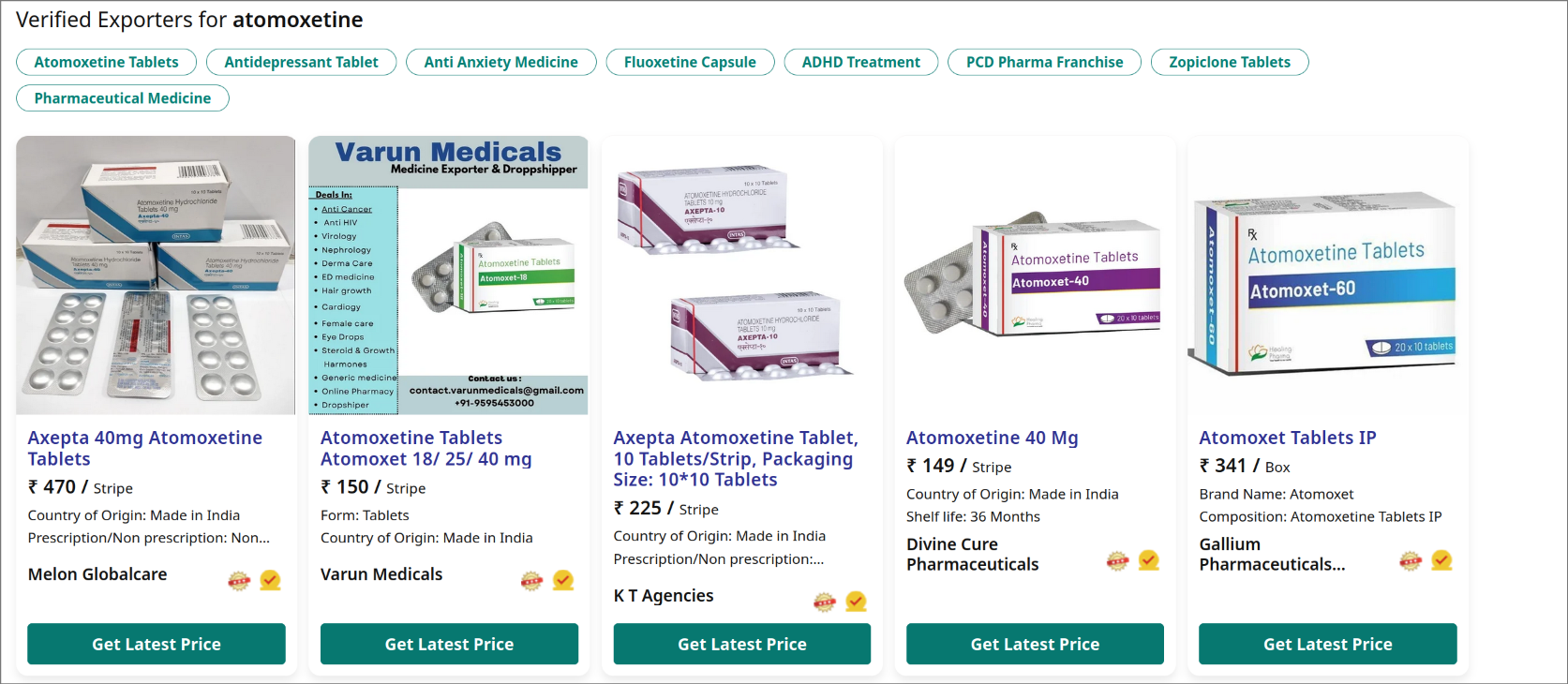View the Atomoxet-60 box product image

point(1327,275)
